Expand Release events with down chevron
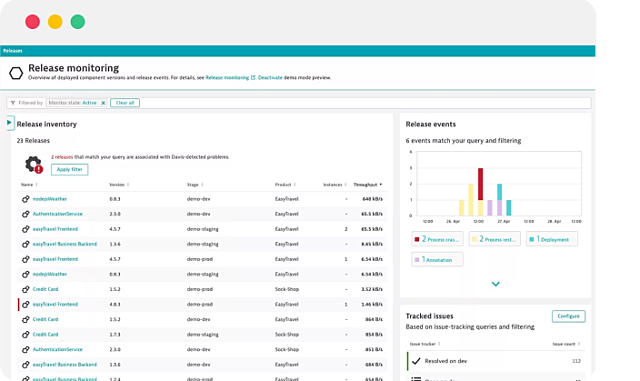The height and width of the screenshot is (381, 640). [x=496, y=284]
